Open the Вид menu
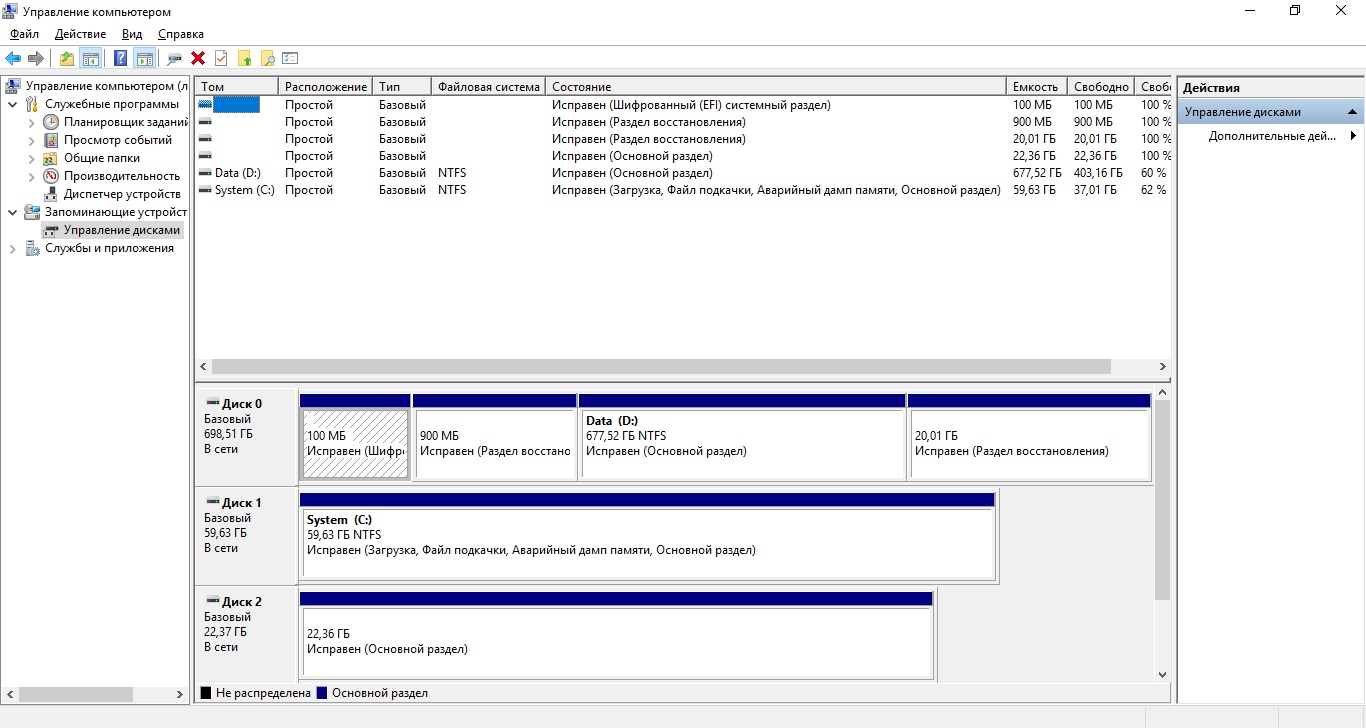The width and height of the screenshot is (1366, 728). tap(132, 34)
